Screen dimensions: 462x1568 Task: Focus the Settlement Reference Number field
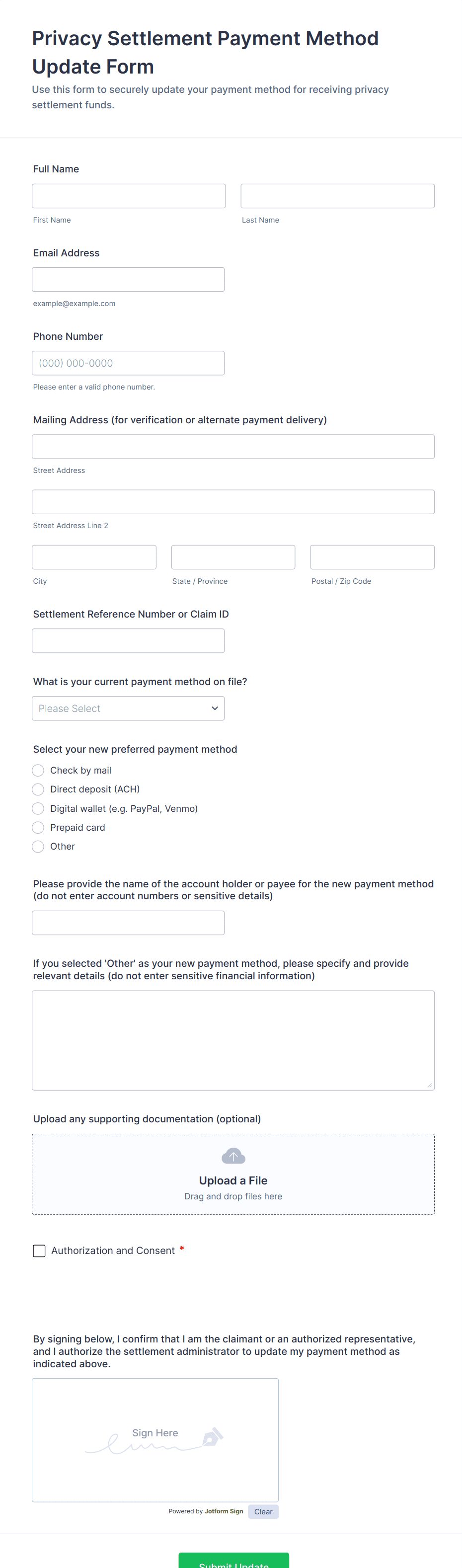coord(128,641)
